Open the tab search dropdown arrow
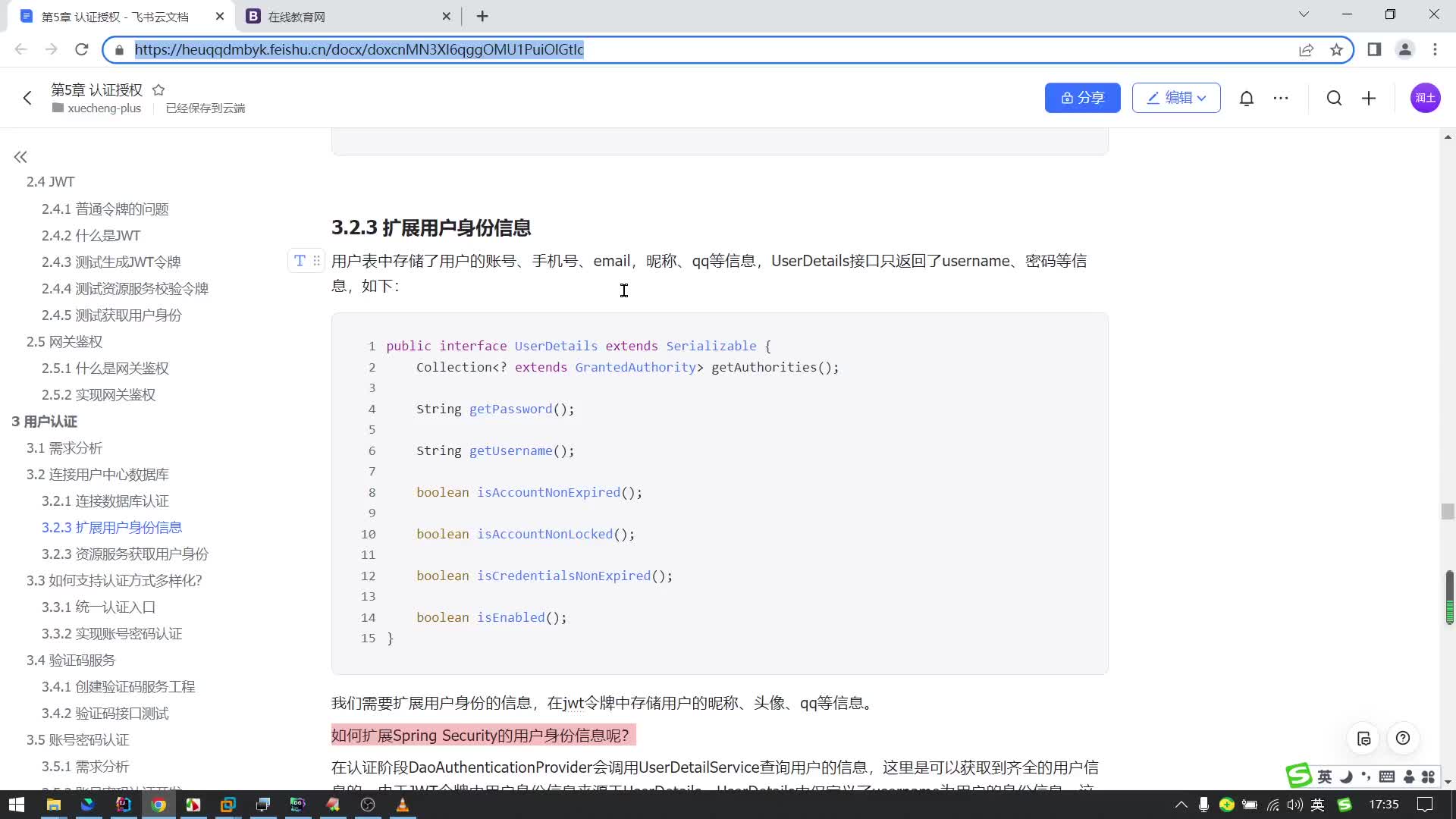 (x=1304, y=14)
